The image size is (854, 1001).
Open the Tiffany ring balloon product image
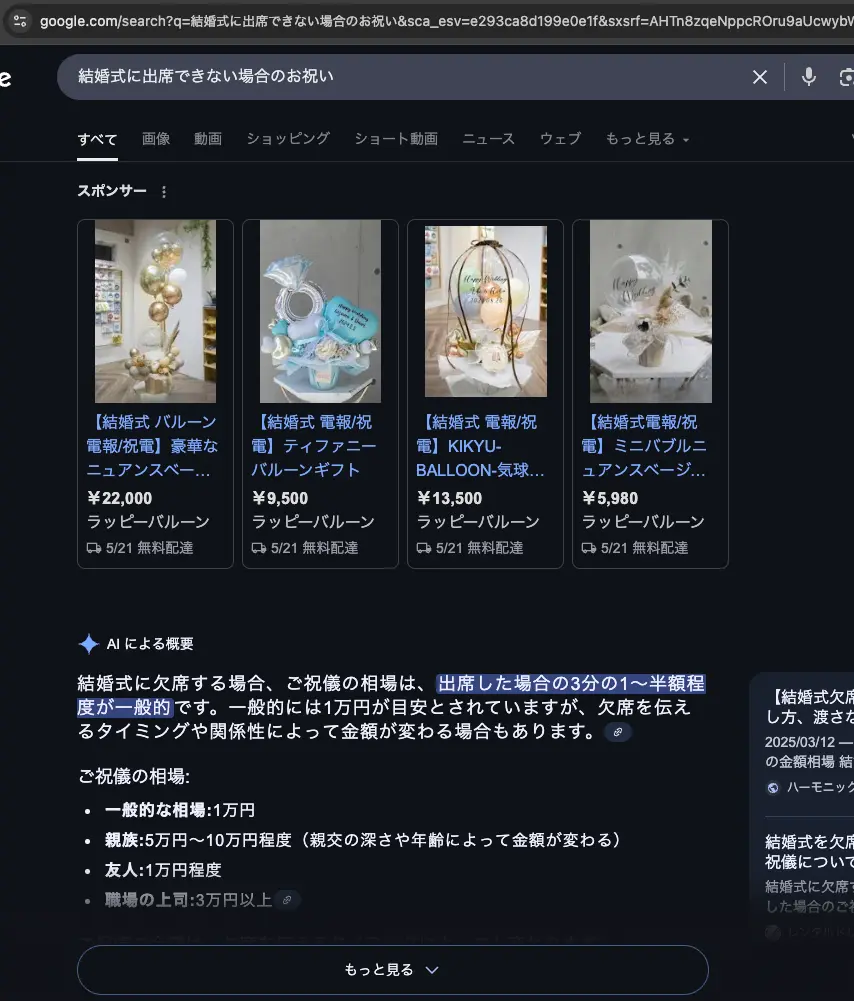pyautogui.click(x=320, y=311)
